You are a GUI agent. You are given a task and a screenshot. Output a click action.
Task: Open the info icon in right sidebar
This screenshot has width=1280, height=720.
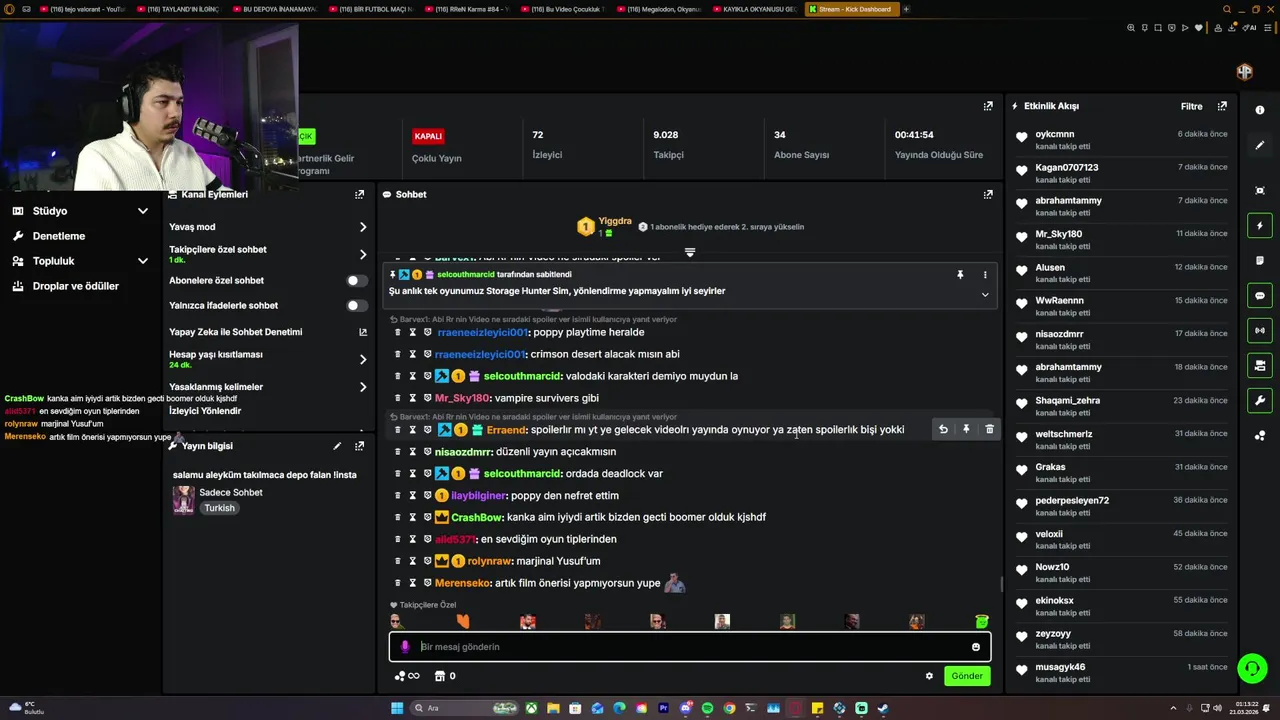pyautogui.click(x=1260, y=110)
